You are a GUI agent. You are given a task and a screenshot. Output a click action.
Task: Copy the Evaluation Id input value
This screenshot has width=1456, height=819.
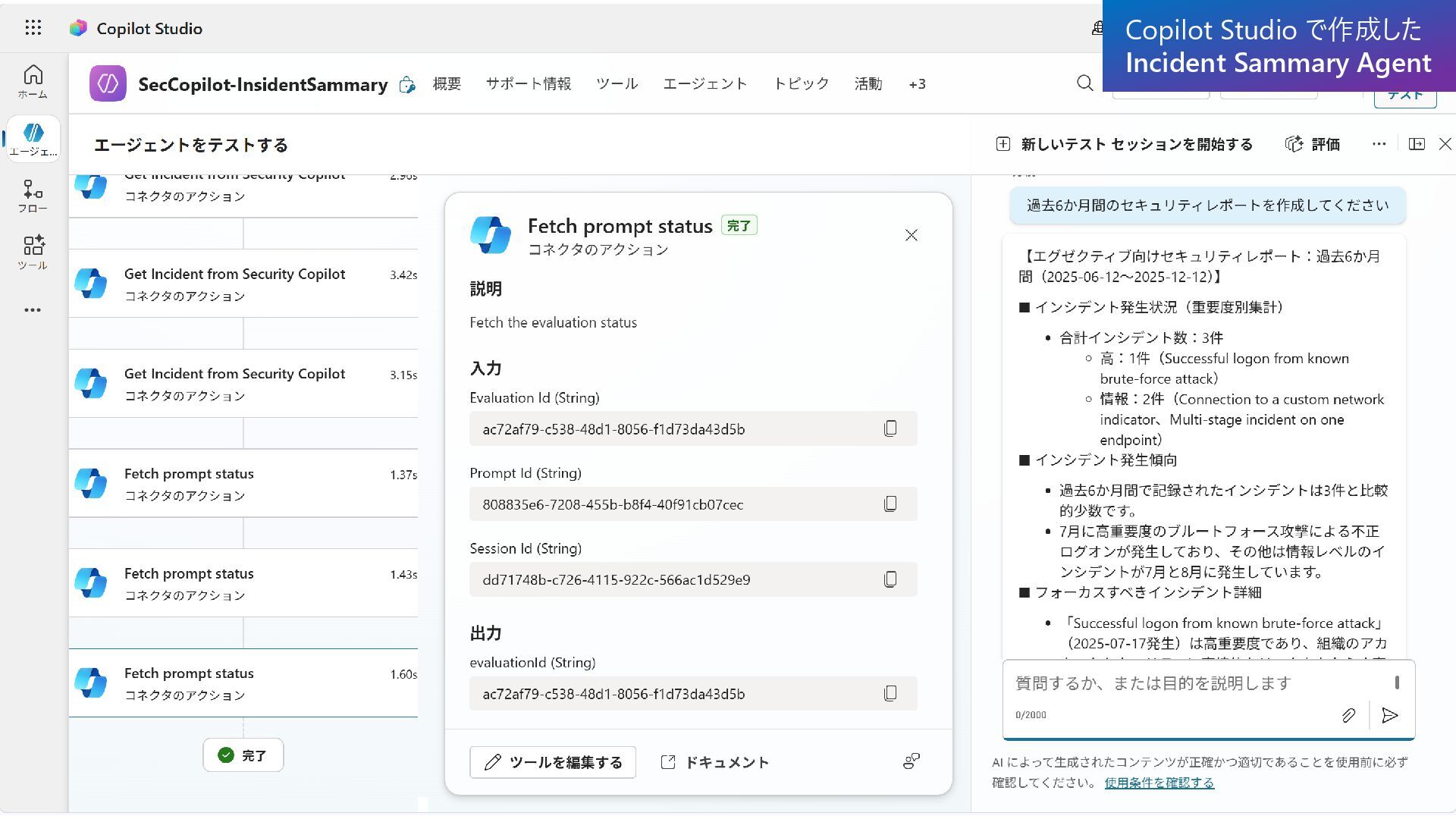890,428
